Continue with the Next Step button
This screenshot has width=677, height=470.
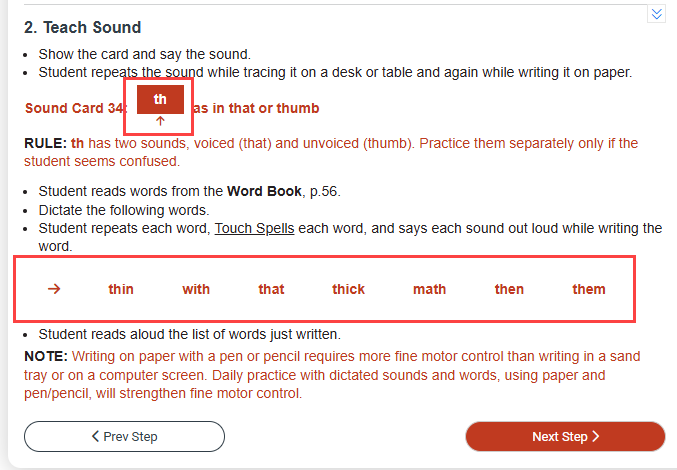565,437
